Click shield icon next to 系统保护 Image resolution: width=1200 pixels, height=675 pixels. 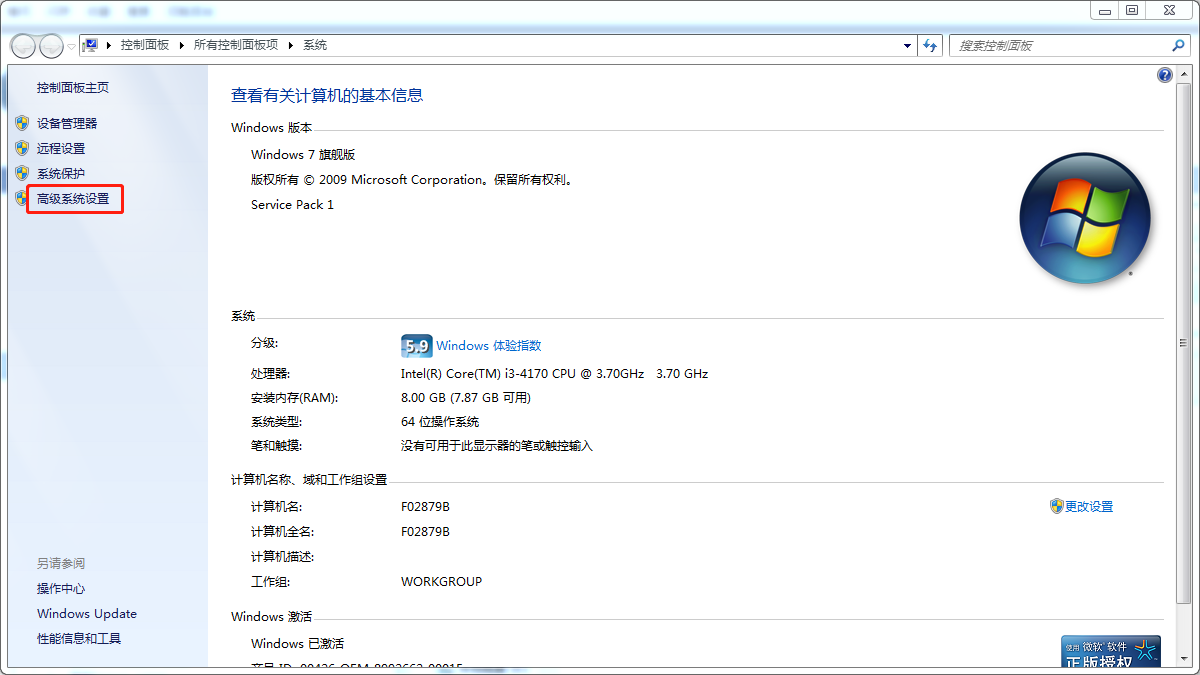[x=22, y=173]
